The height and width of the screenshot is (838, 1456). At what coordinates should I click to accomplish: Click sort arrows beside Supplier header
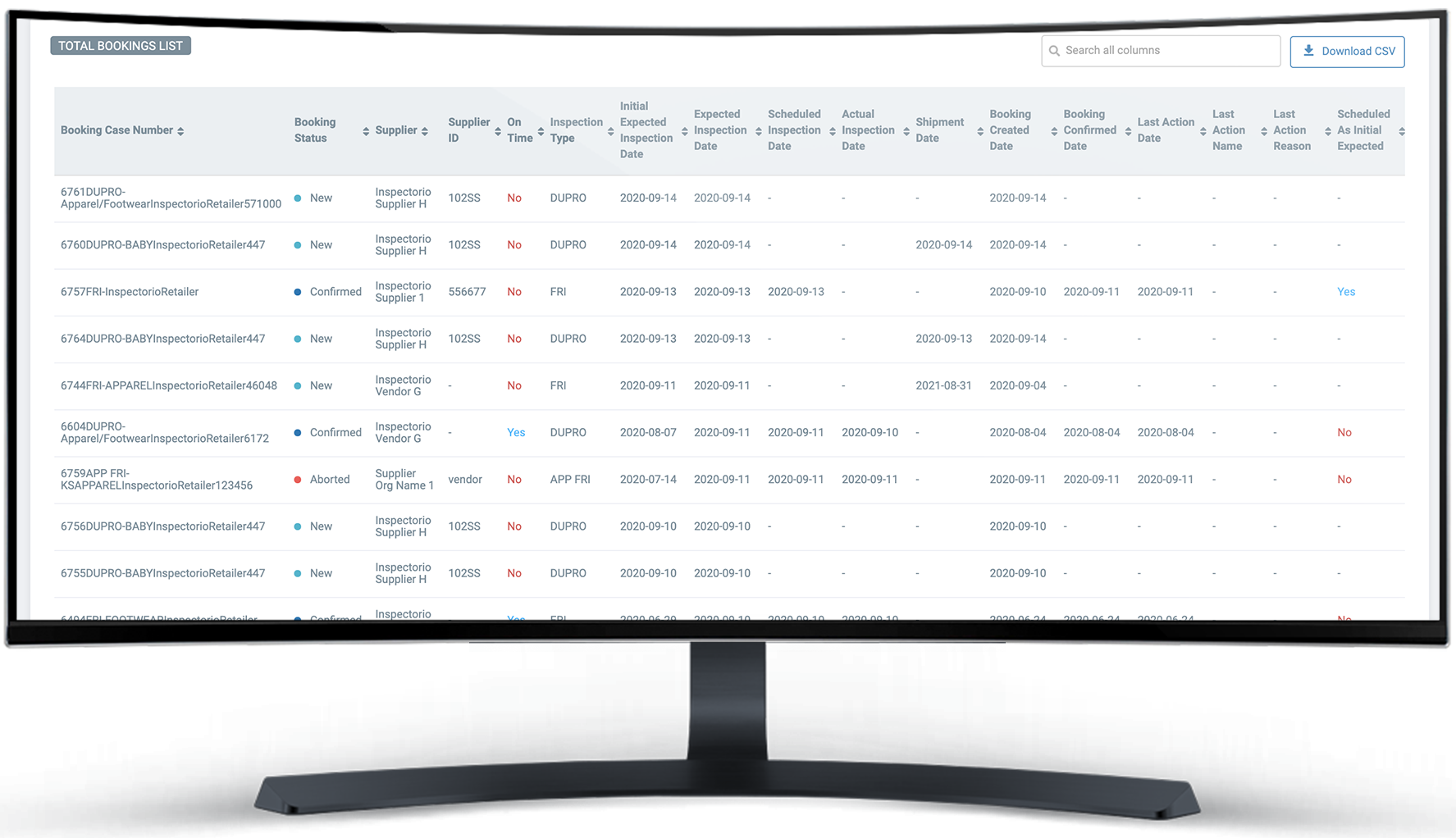point(424,131)
